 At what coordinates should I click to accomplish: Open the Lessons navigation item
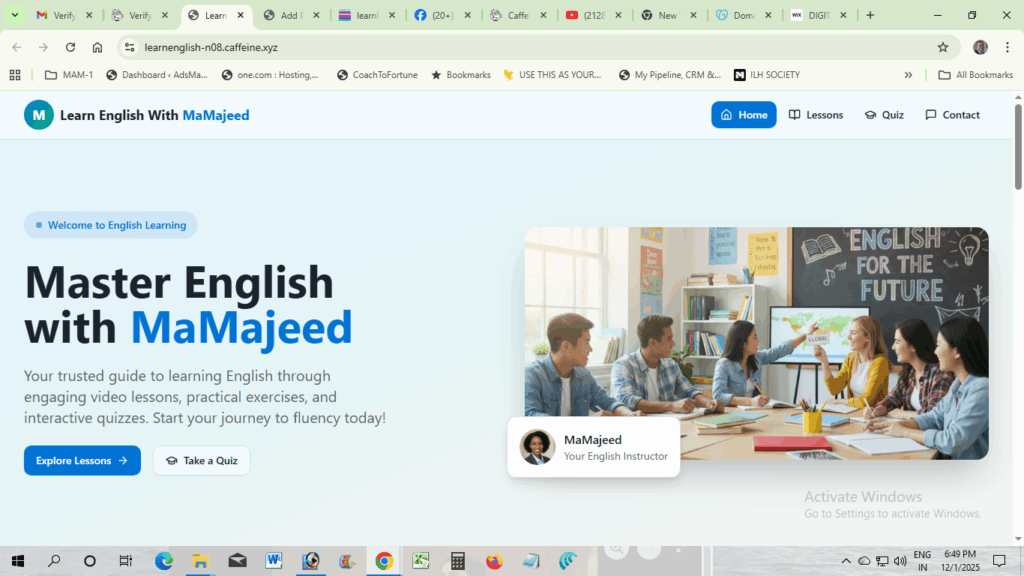pos(816,115)
